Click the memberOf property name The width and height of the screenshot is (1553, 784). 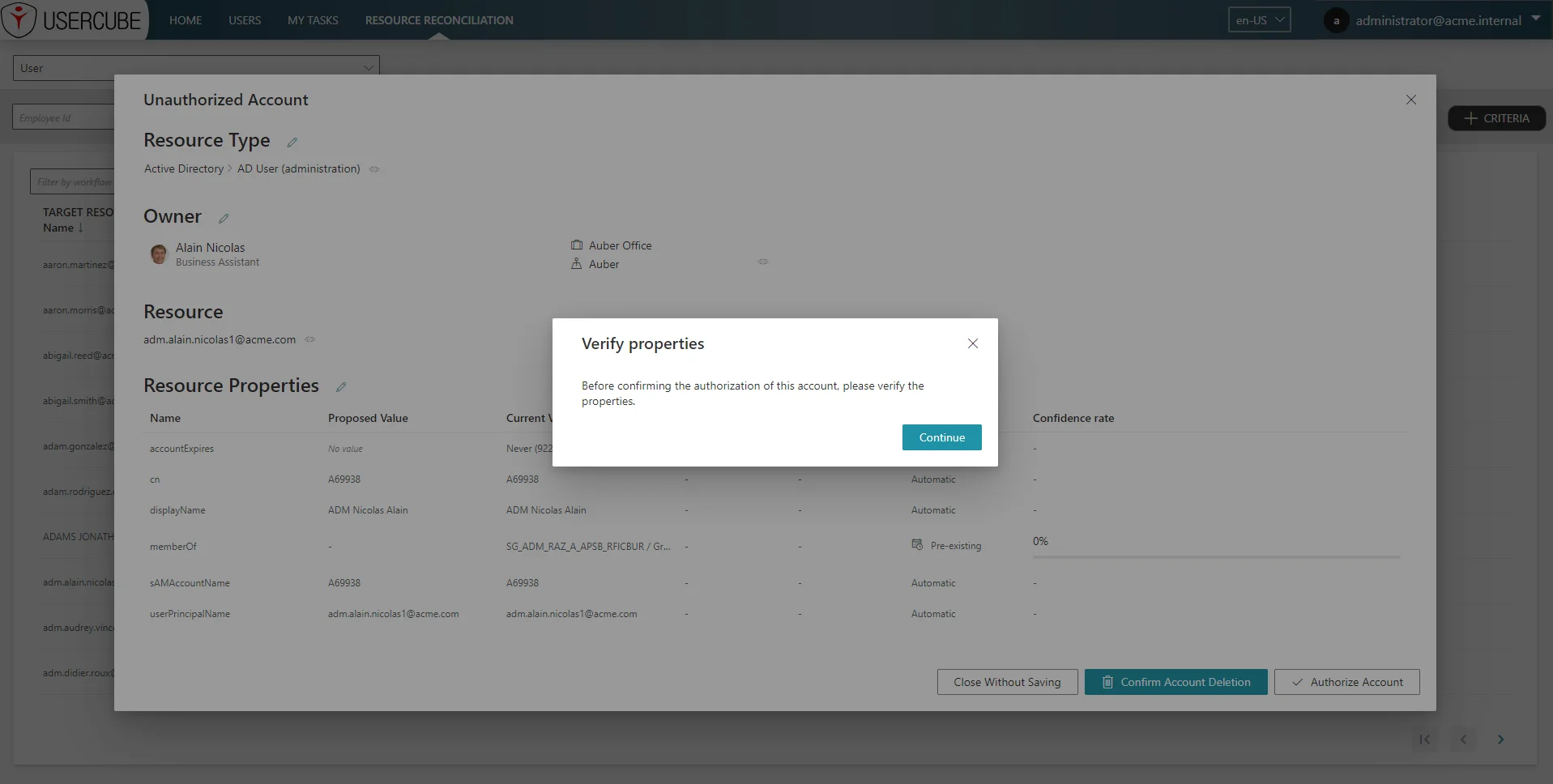[x=173, y=547]
